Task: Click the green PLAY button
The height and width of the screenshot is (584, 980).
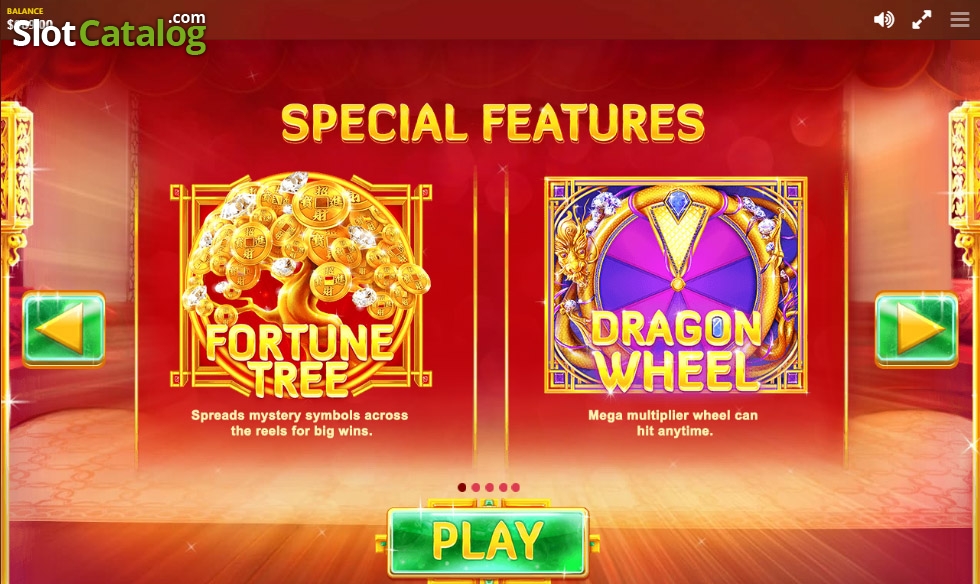Action: click(488, 541)
